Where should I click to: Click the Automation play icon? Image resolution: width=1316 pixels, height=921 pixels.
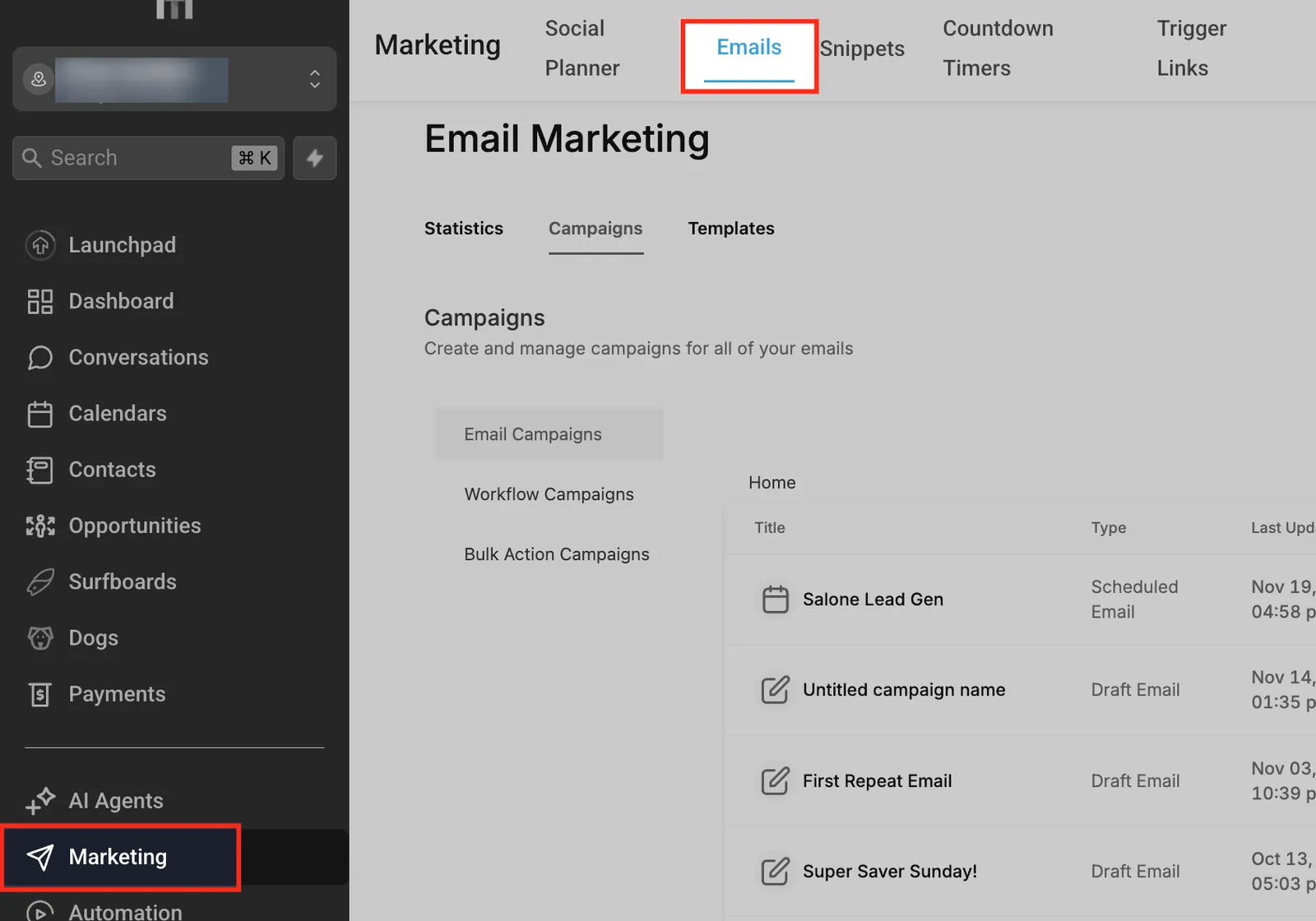(40, 911)
